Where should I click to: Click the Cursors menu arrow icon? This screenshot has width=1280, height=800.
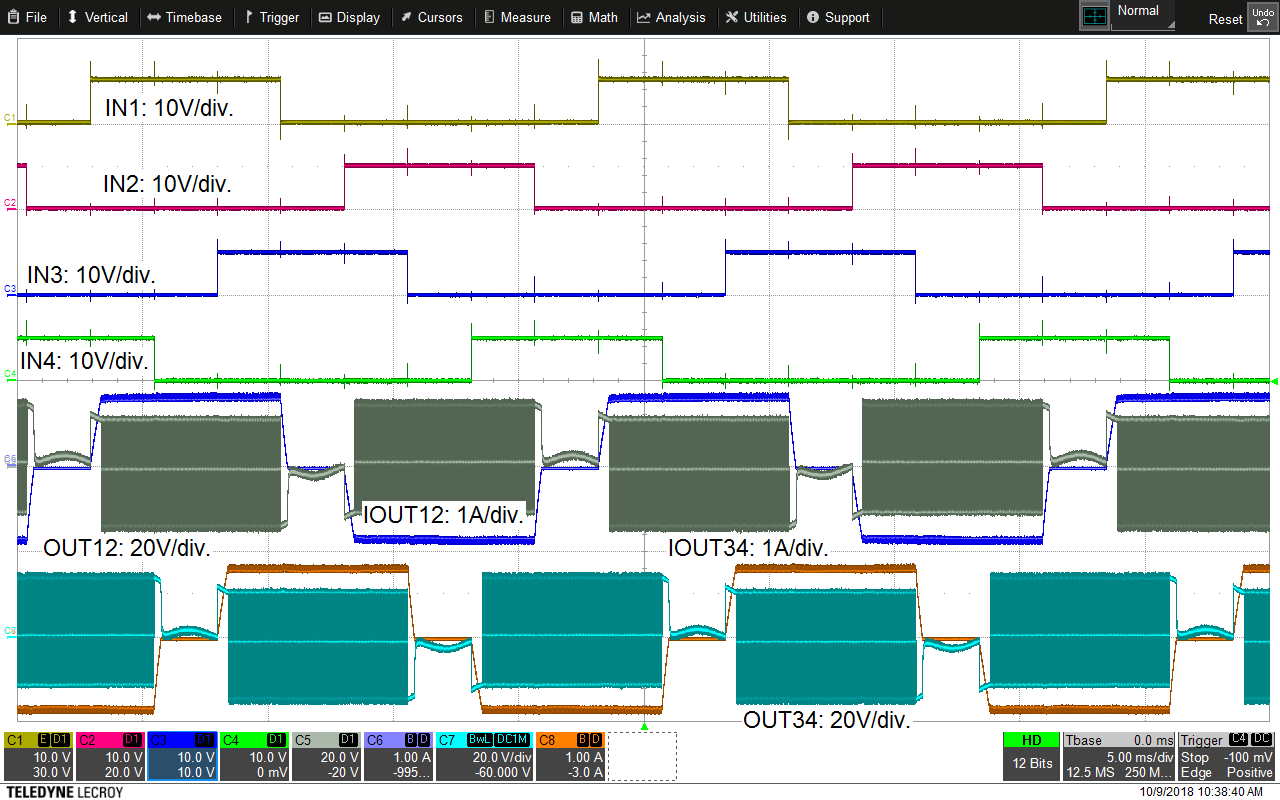point(407,17)
